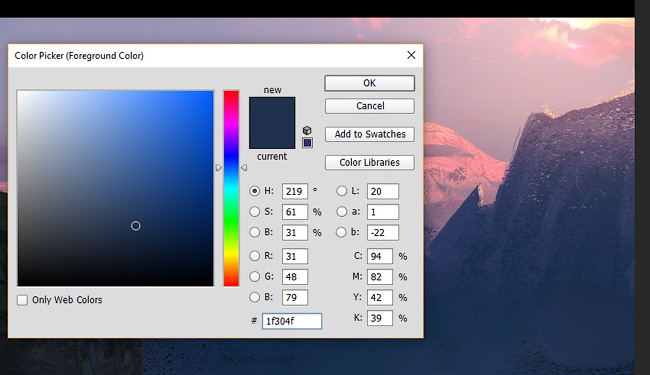Click Add to Swatches button
The image size is (650, 375).
point(369,134)
